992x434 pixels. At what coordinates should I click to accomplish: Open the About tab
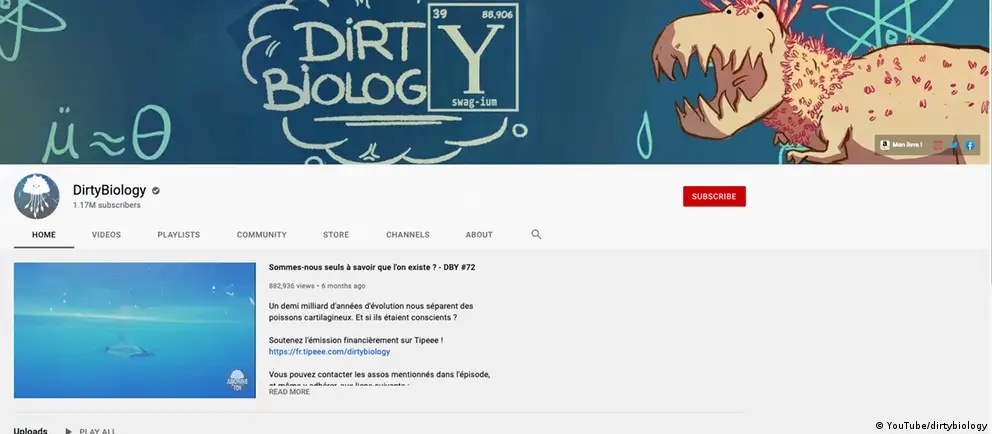pyautogui.click(x=479, y=235)
